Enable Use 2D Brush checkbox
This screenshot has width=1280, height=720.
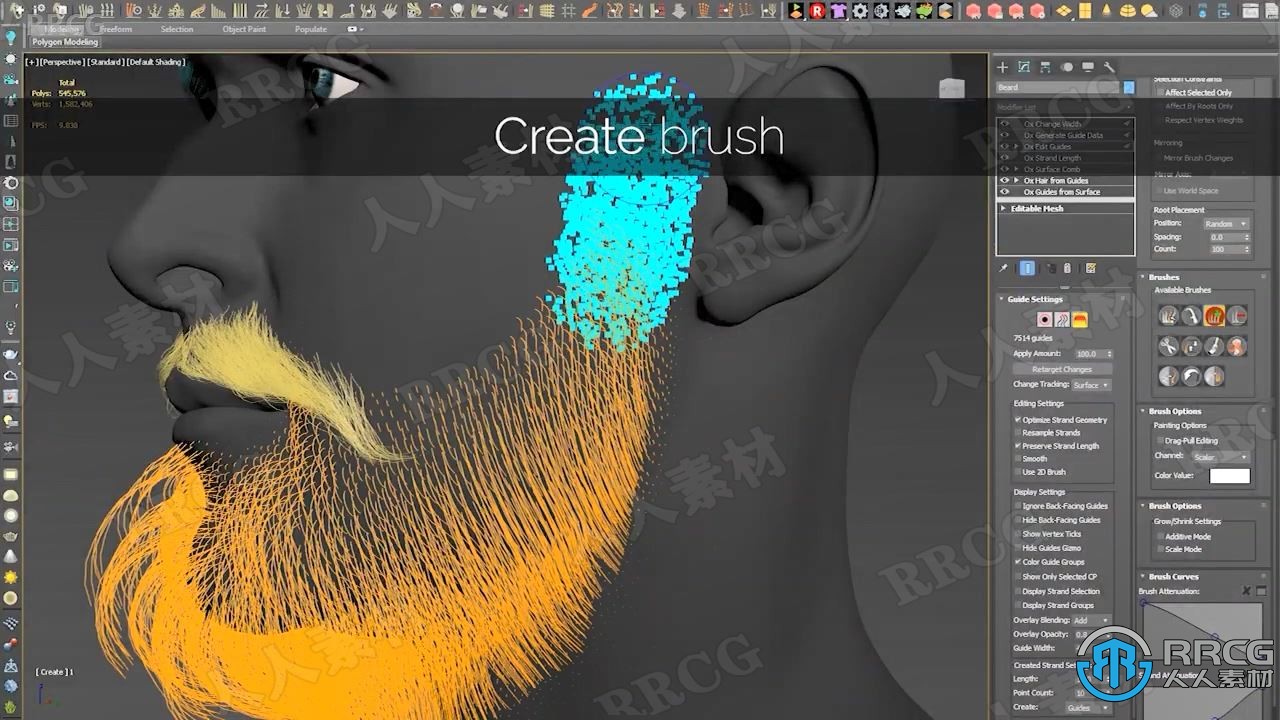click(1018, 472)
